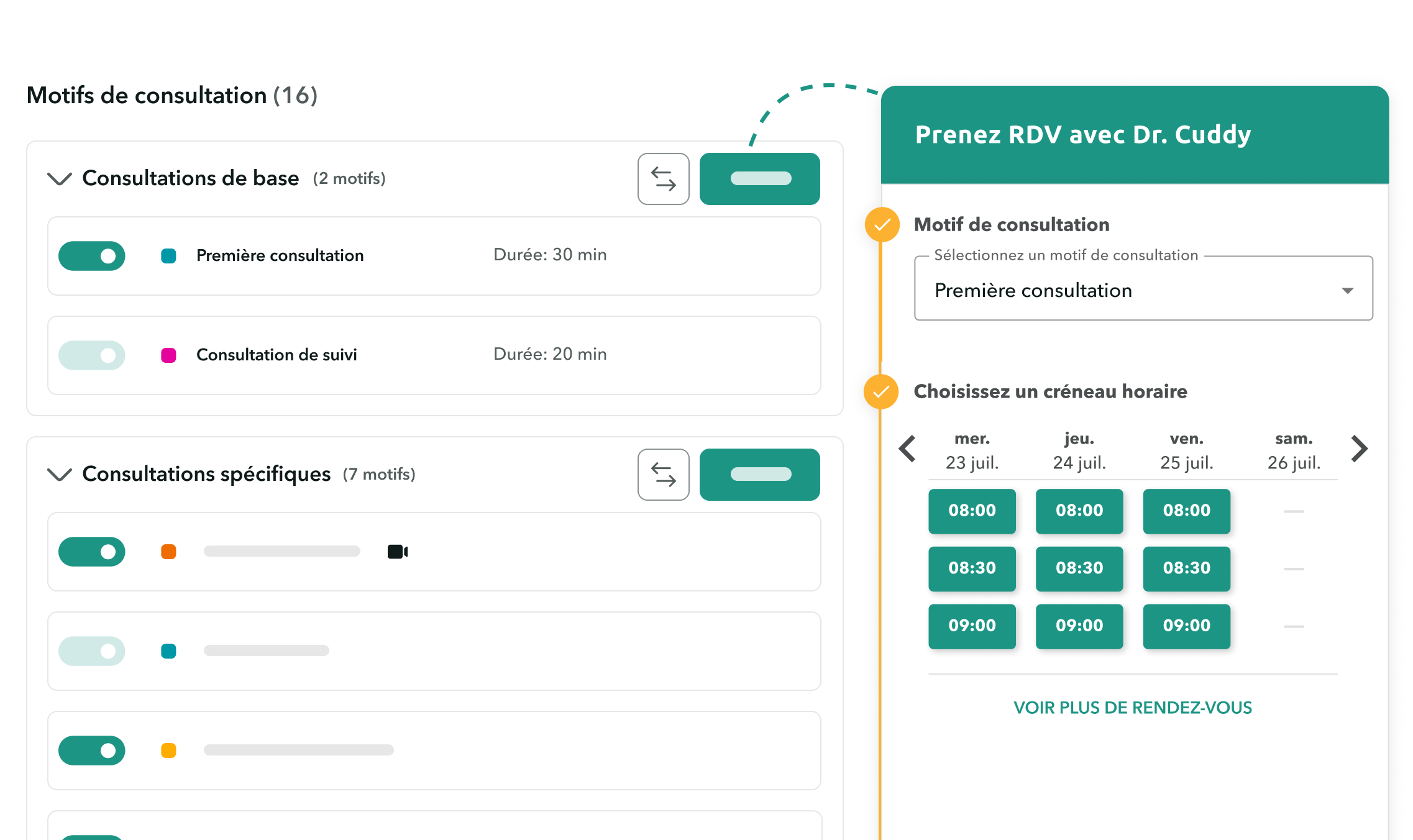Collapse the Consultations de base section
The height and width of the screenshot is (840, 1413).
tap(60, 179)
